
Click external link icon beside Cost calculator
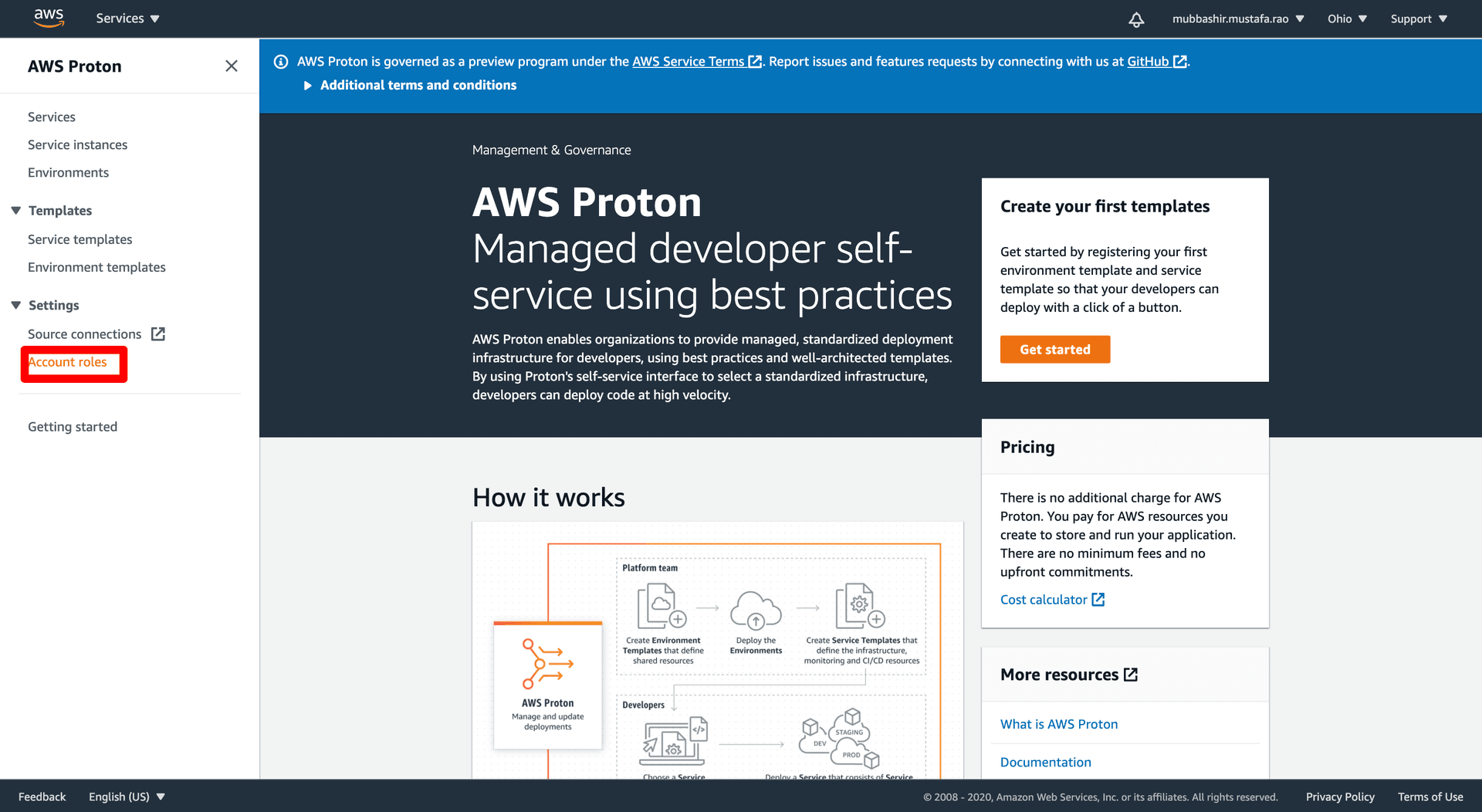click(1098, 600)
